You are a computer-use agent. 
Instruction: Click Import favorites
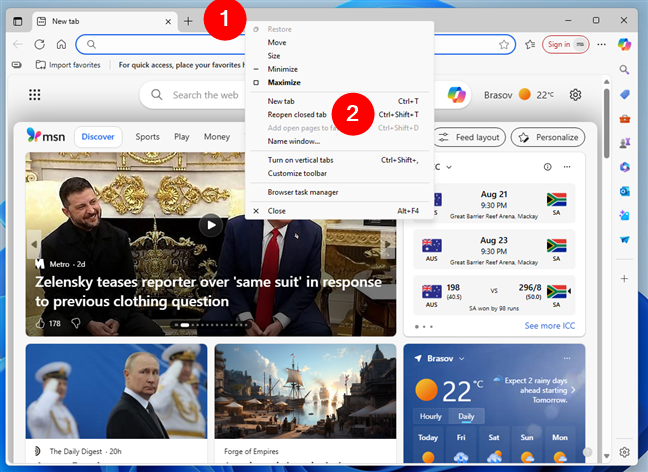click(x=68, y=65)
